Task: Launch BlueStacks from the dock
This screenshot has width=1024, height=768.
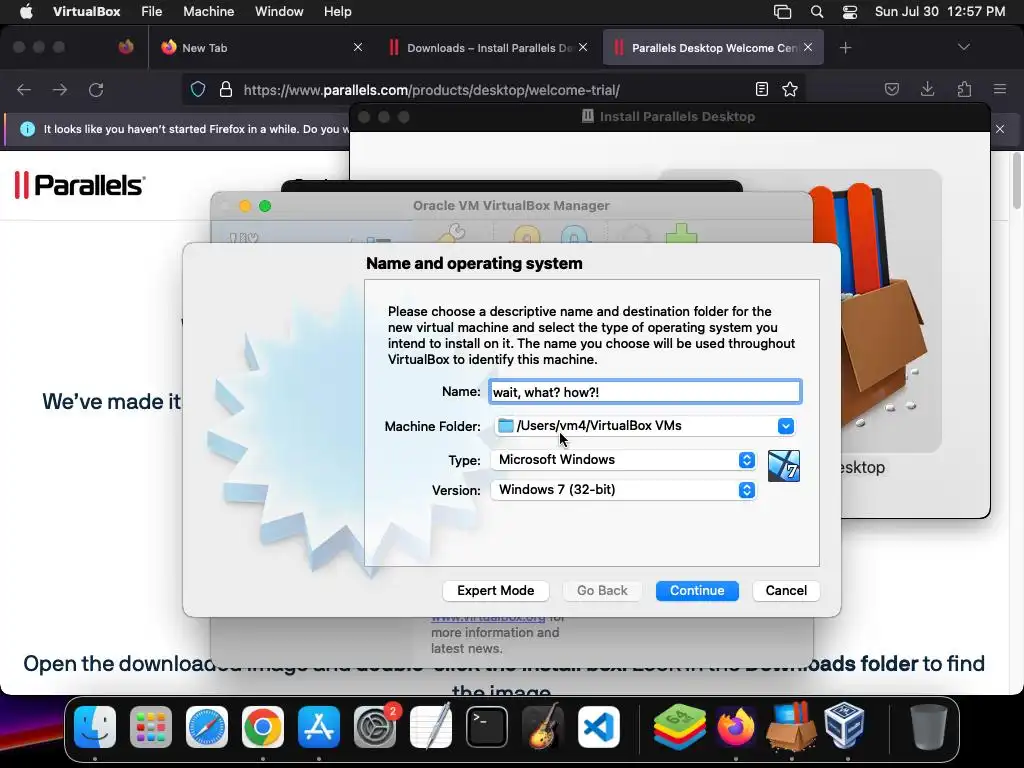Action: [x=680, y=727]
